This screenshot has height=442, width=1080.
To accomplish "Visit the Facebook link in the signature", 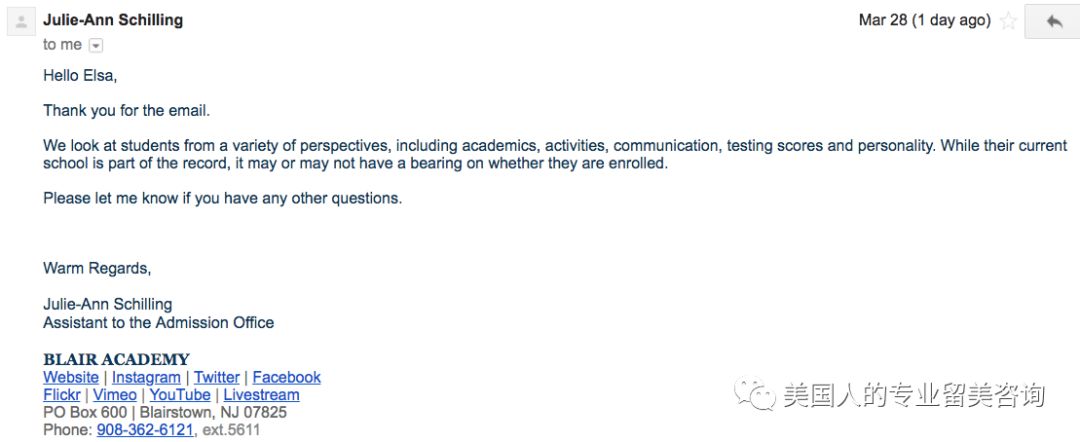I will click(287, 377).
